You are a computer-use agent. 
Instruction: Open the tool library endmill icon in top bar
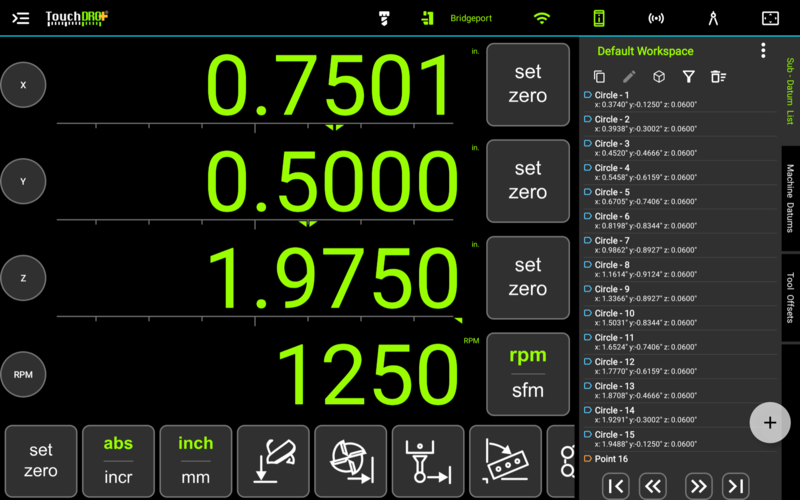point(385,18)
